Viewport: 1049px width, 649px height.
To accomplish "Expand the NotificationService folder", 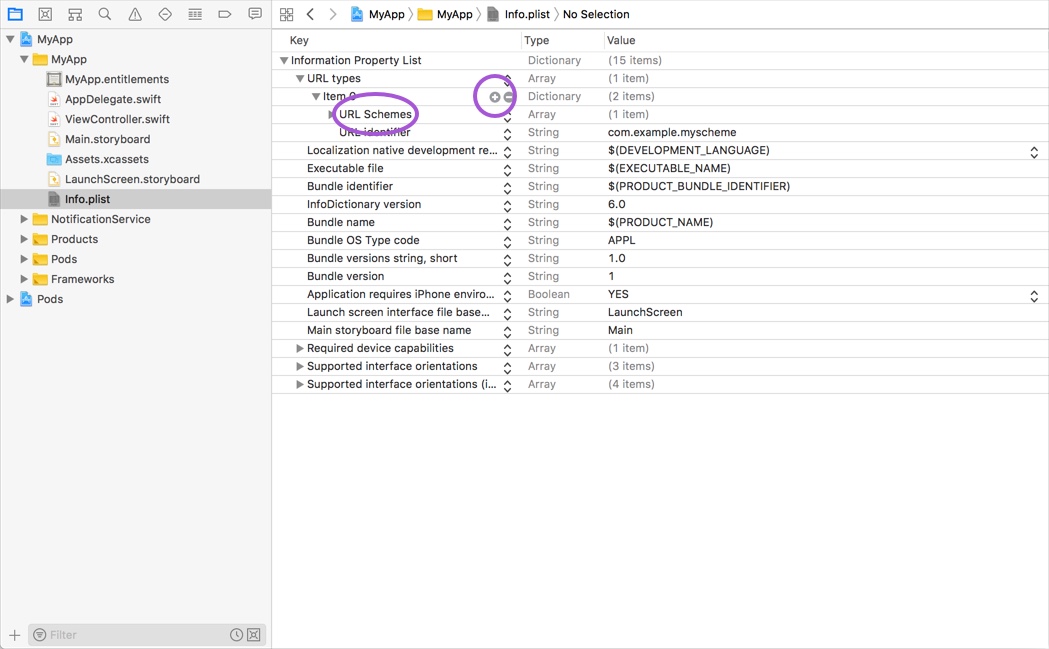I will click(24, 219).
